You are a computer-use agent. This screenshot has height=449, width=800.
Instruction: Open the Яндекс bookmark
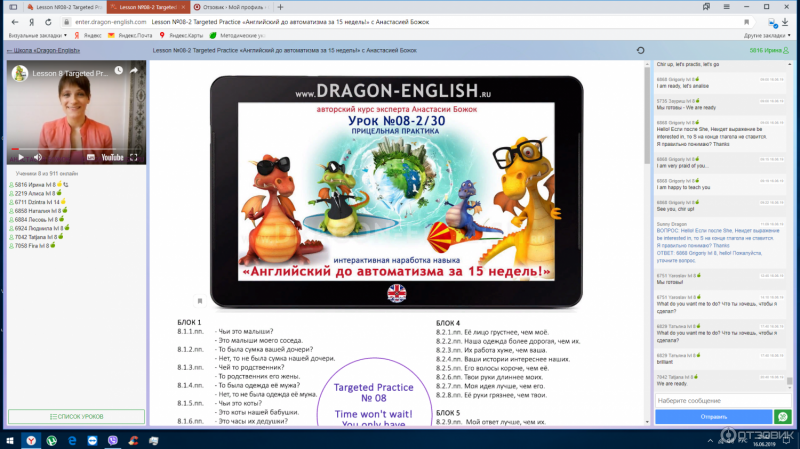88,35
